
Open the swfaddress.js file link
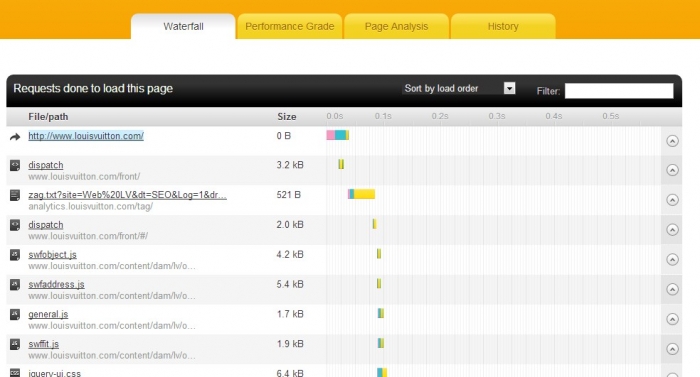[56, 284]
